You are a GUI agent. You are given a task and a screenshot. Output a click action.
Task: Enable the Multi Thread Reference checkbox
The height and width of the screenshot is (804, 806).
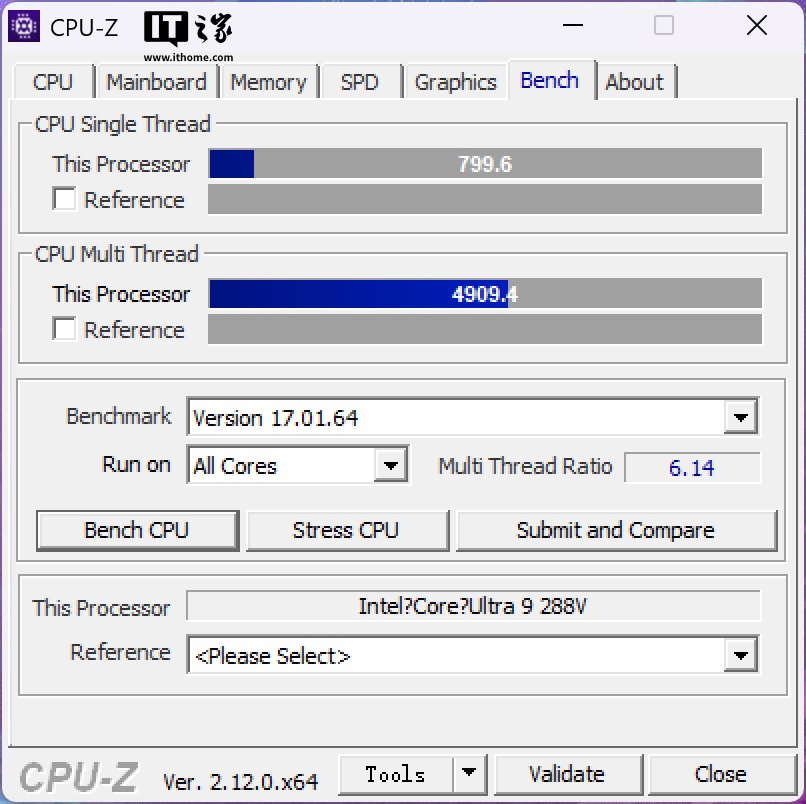(65, 329)
